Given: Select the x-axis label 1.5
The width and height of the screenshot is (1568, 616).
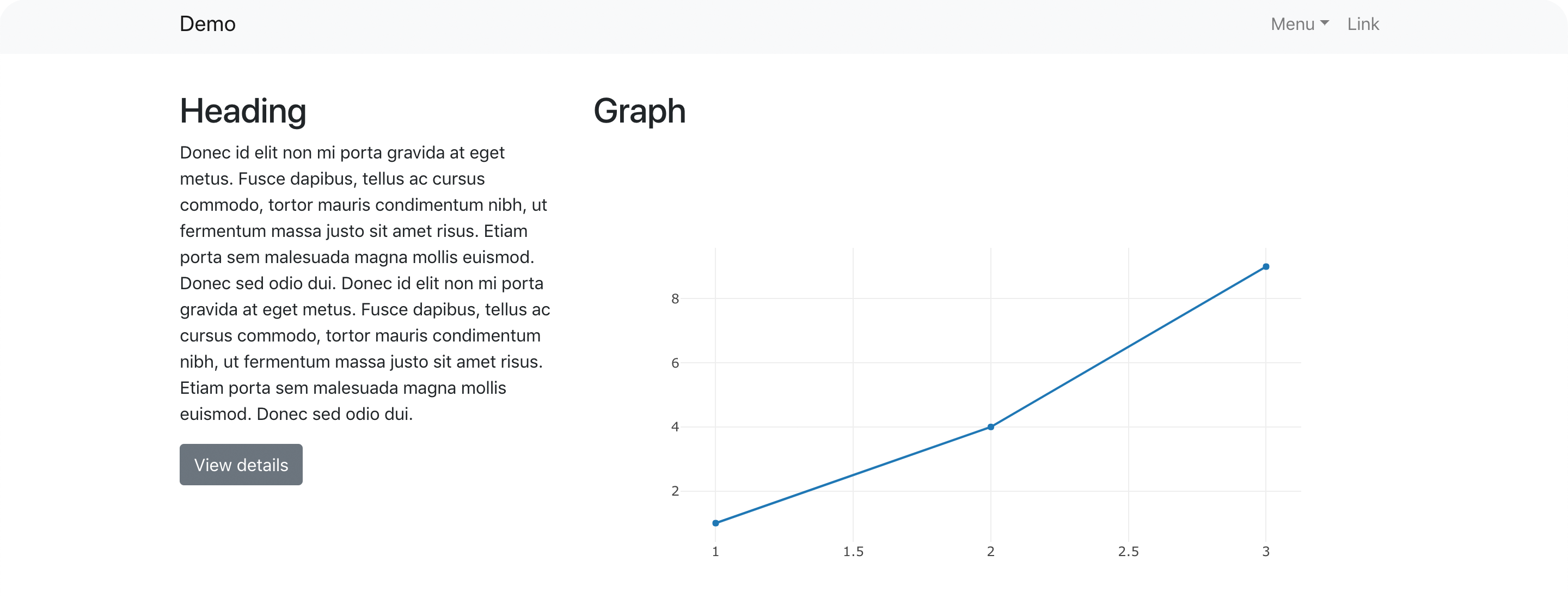Looking at the screenshot, I should click(853, 552).
